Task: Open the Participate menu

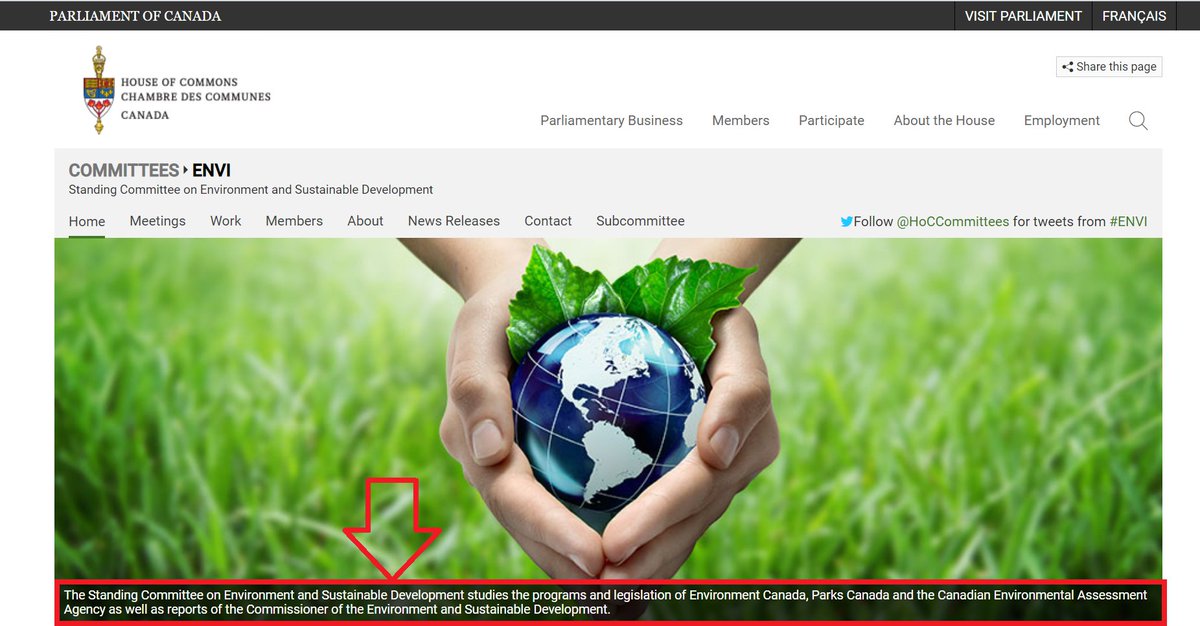Action: click(x=831, y=121)
